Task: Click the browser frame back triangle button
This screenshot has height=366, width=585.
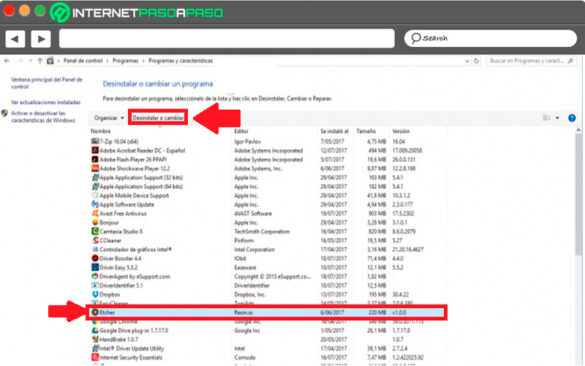Action: pyautogui.click(x=15, y=39)
